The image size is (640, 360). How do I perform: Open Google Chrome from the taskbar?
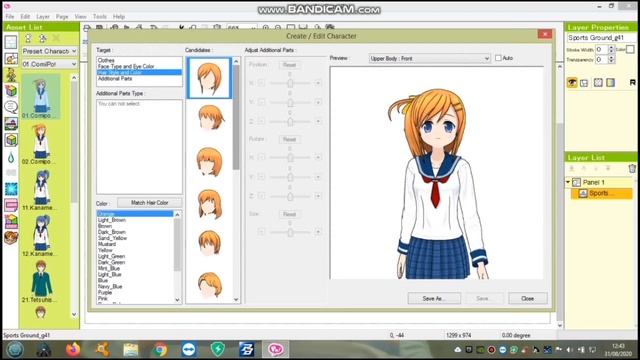pos(160,349)
